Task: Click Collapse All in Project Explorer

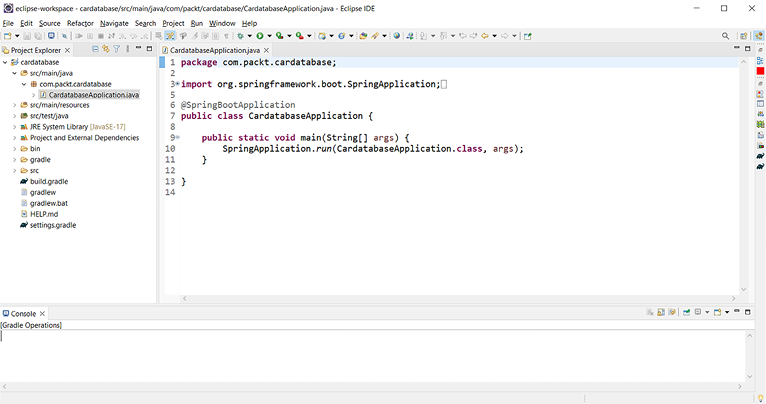Action: [x=94, y=49]
